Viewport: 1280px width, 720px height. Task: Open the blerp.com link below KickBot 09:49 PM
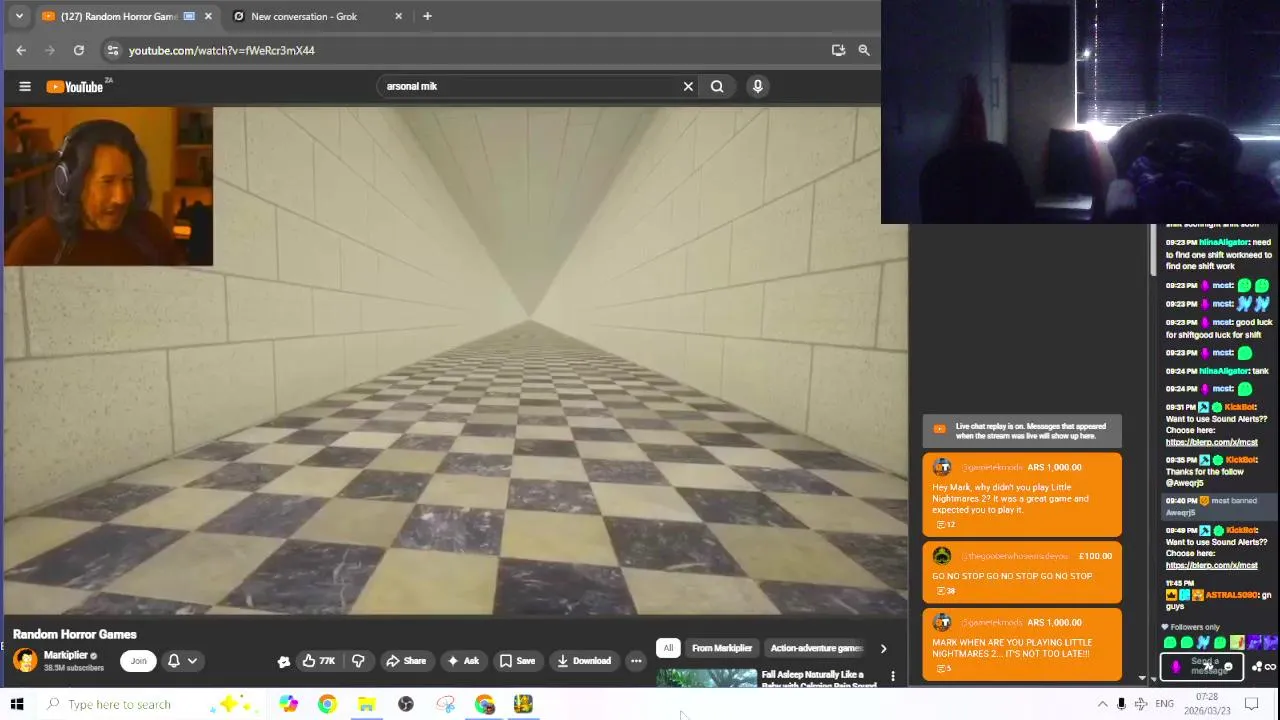point(1211,565)
